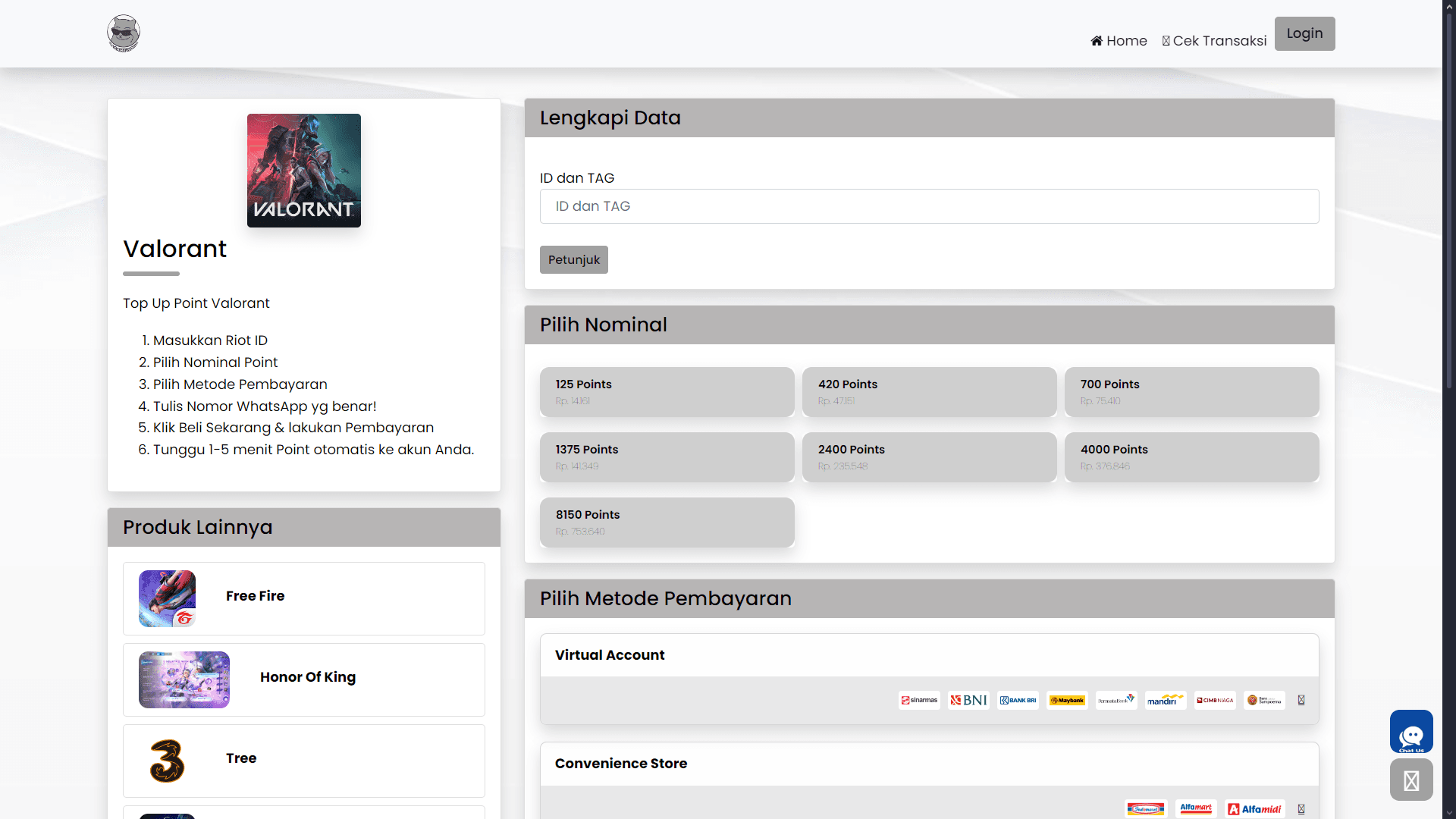1456x819 pixels.
Task: Choose the 8150 Points package
Action: [x=667, y=522]
